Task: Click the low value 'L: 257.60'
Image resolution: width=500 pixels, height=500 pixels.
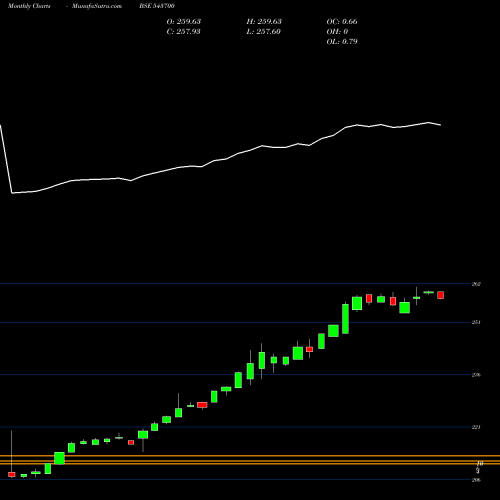Action: pyautogui.click(x=263, y=31)
